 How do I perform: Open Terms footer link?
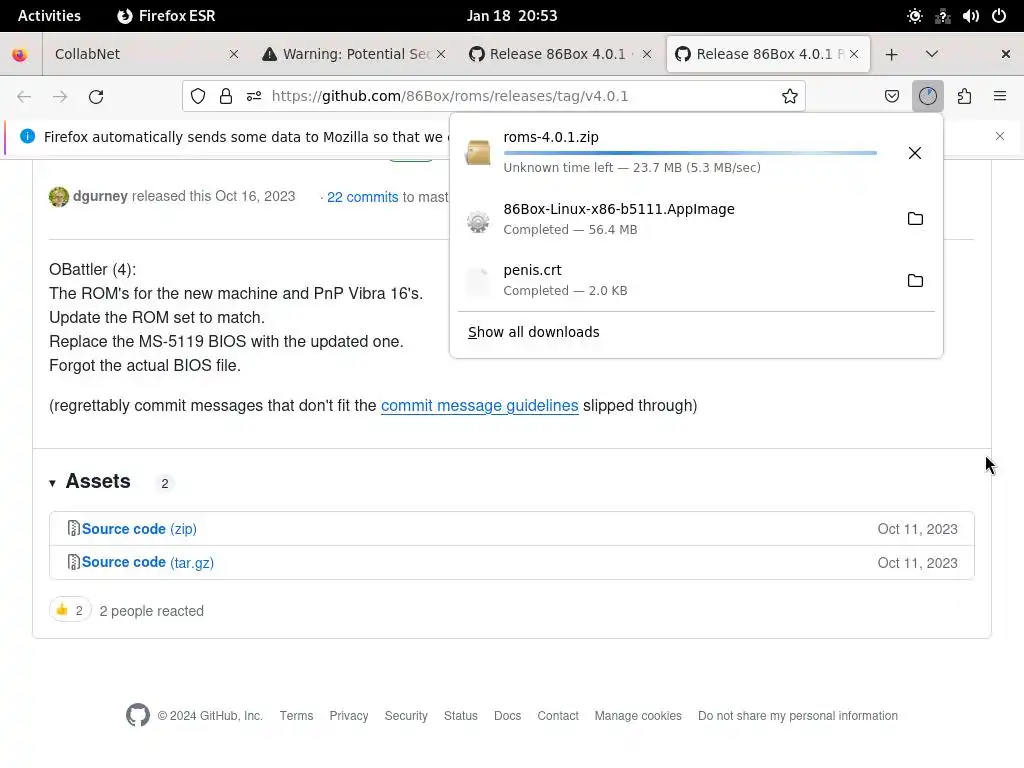[x=296, y=716]
